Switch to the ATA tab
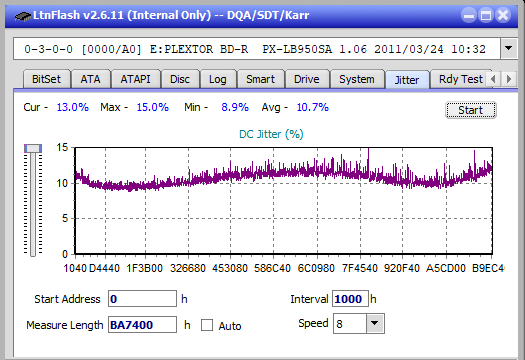This screenshot has width=525, height=360. pos(90,79)
